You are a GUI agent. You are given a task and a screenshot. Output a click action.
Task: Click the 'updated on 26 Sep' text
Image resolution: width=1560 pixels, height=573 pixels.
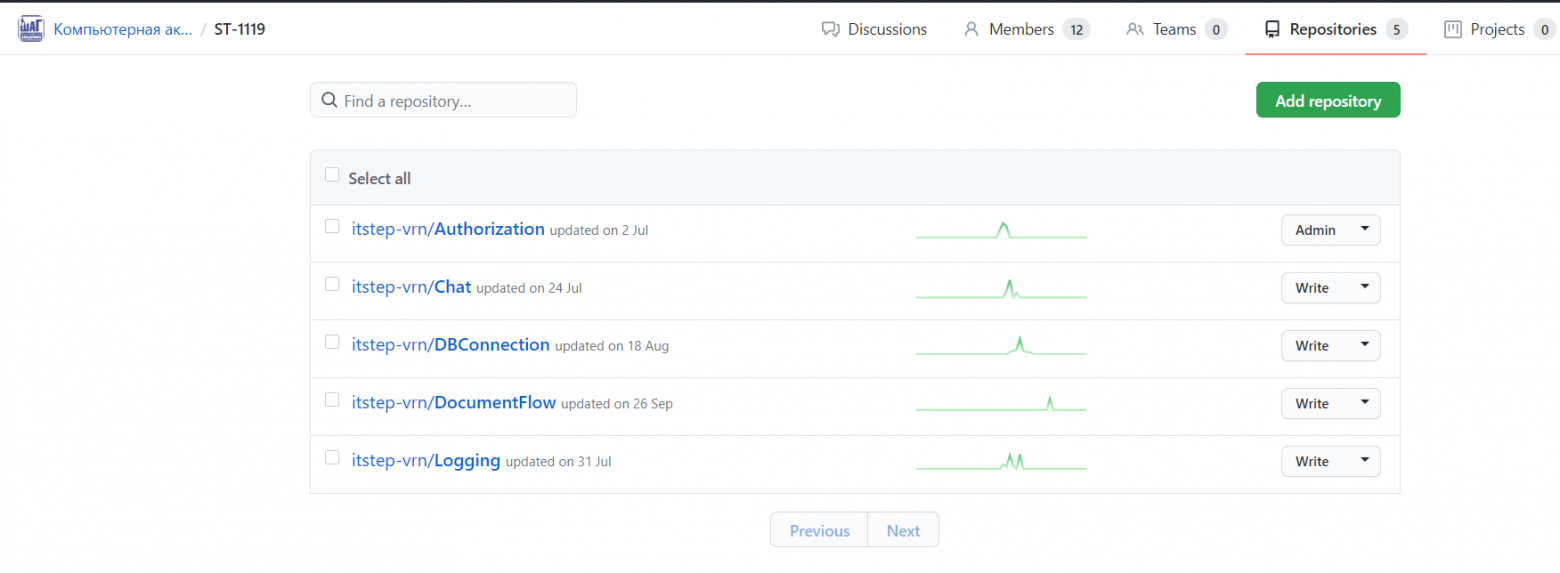coord(617,404)
